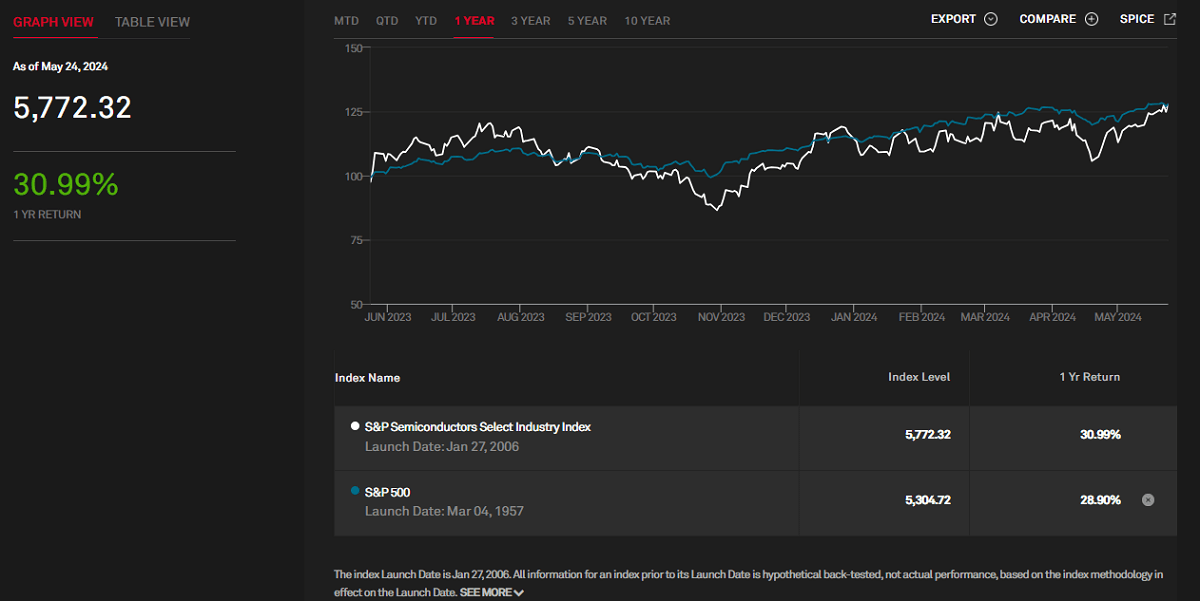Click the 75 y-axis label
This screenshot has width=1200, height=601.
click(x=355, y=240)
